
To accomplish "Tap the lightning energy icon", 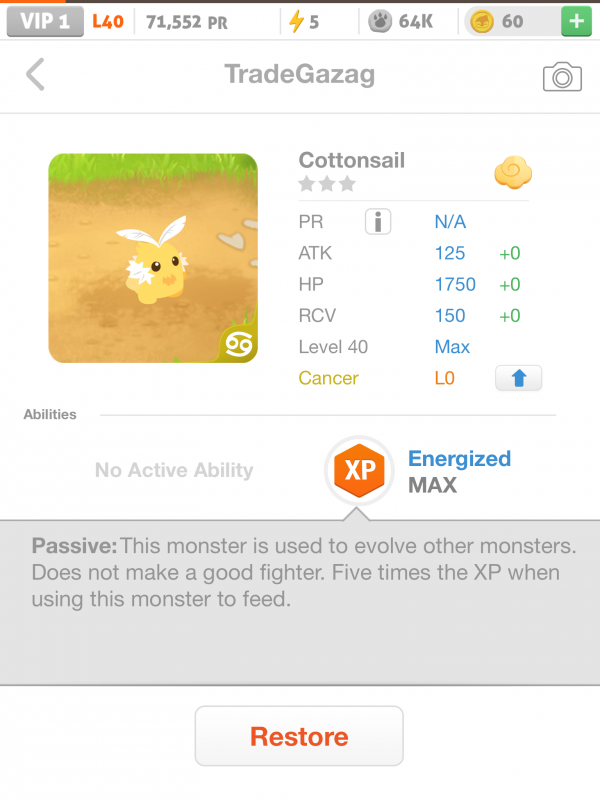I will pos(296,21).
